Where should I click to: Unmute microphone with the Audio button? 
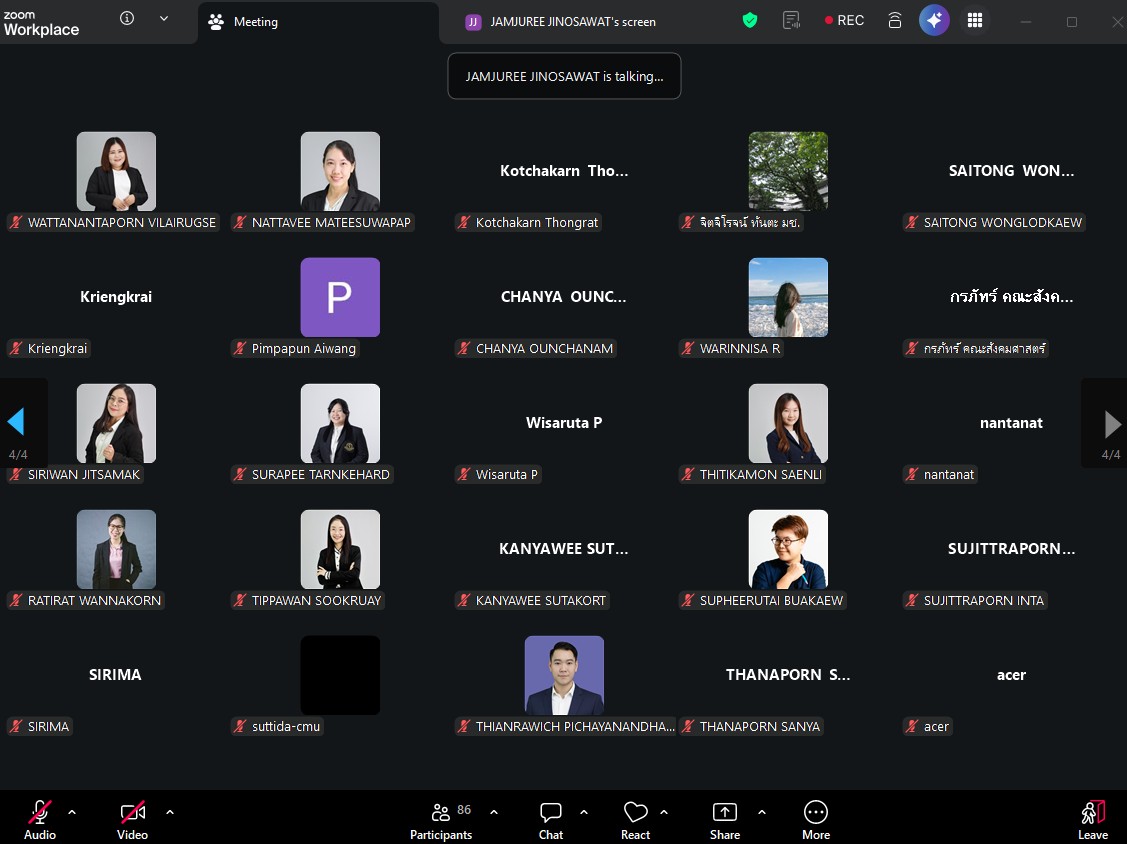click(40, 820)
